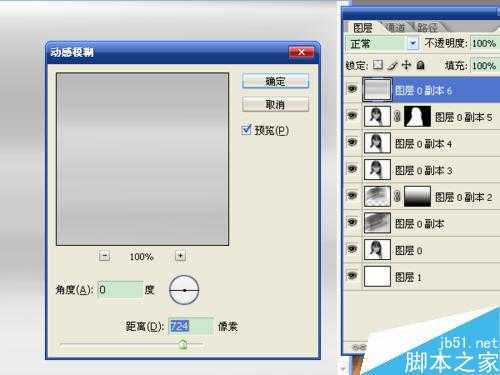Select image thumbnail of 图层 0 副本 5
The width and height of the screenshot is (500, 375).
(377, 116)
